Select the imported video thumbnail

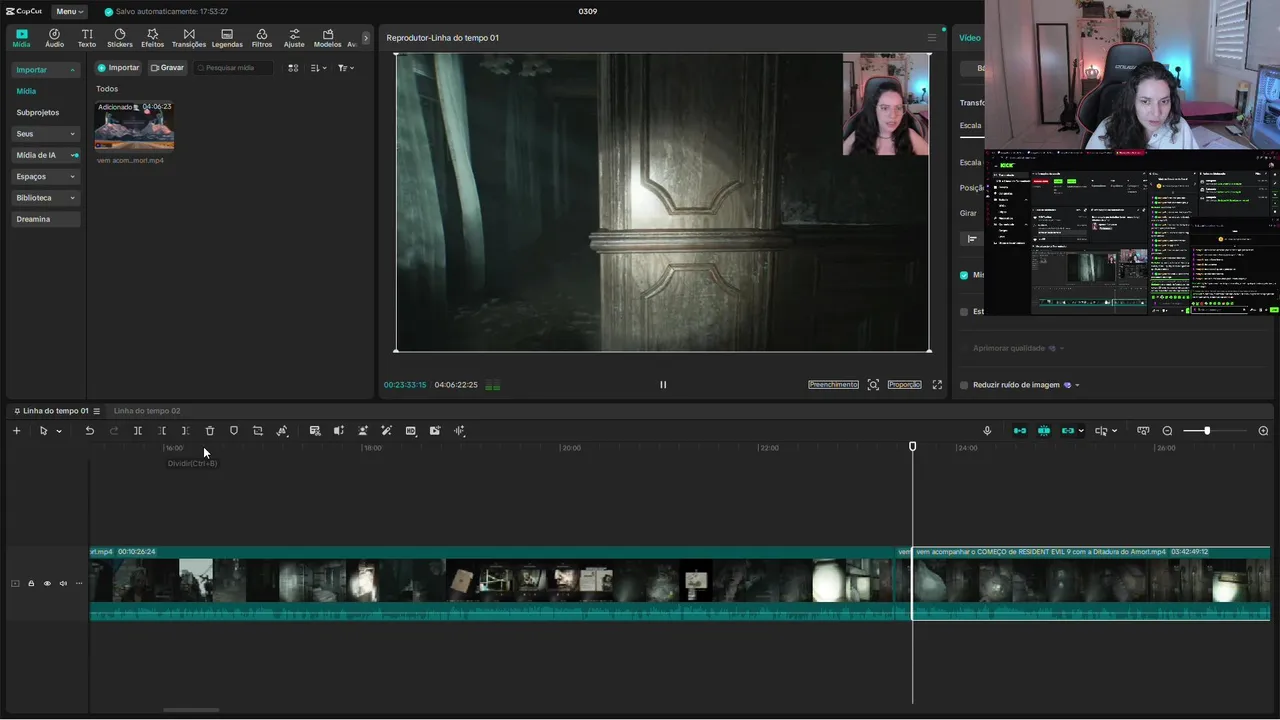(134, 126)
